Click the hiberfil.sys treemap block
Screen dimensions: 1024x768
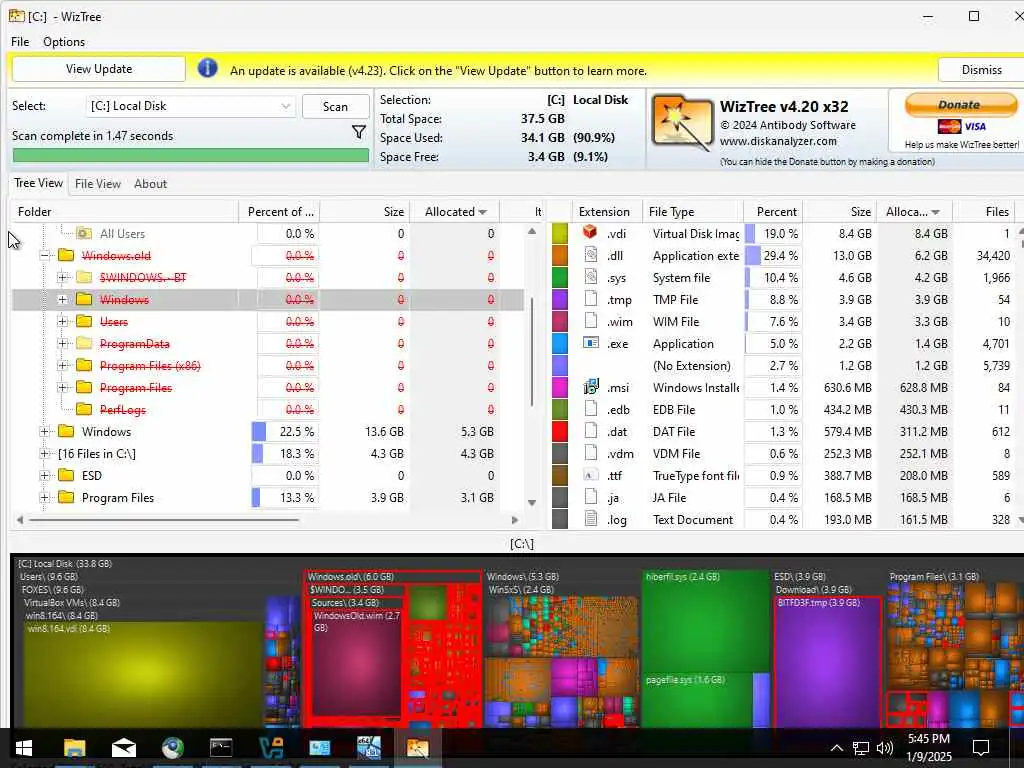705,620
